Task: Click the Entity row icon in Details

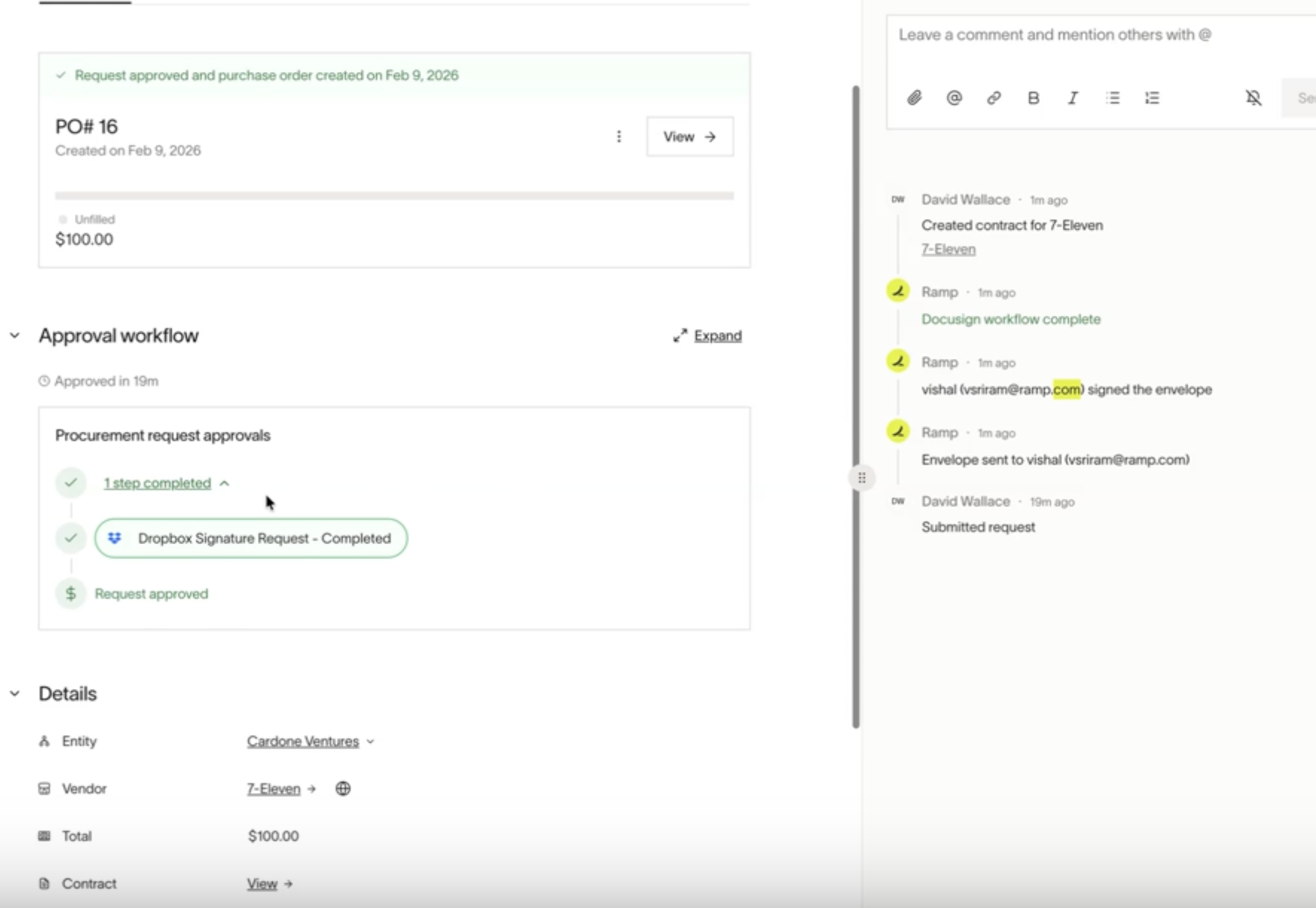Action: pyautogui.click(x=44, y=741)
